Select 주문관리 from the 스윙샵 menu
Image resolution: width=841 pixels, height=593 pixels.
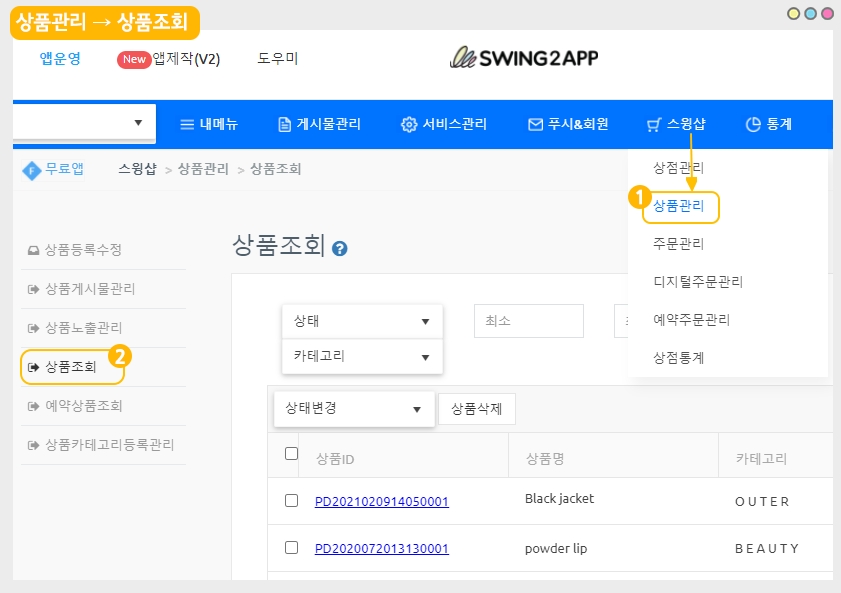point(679,243)
